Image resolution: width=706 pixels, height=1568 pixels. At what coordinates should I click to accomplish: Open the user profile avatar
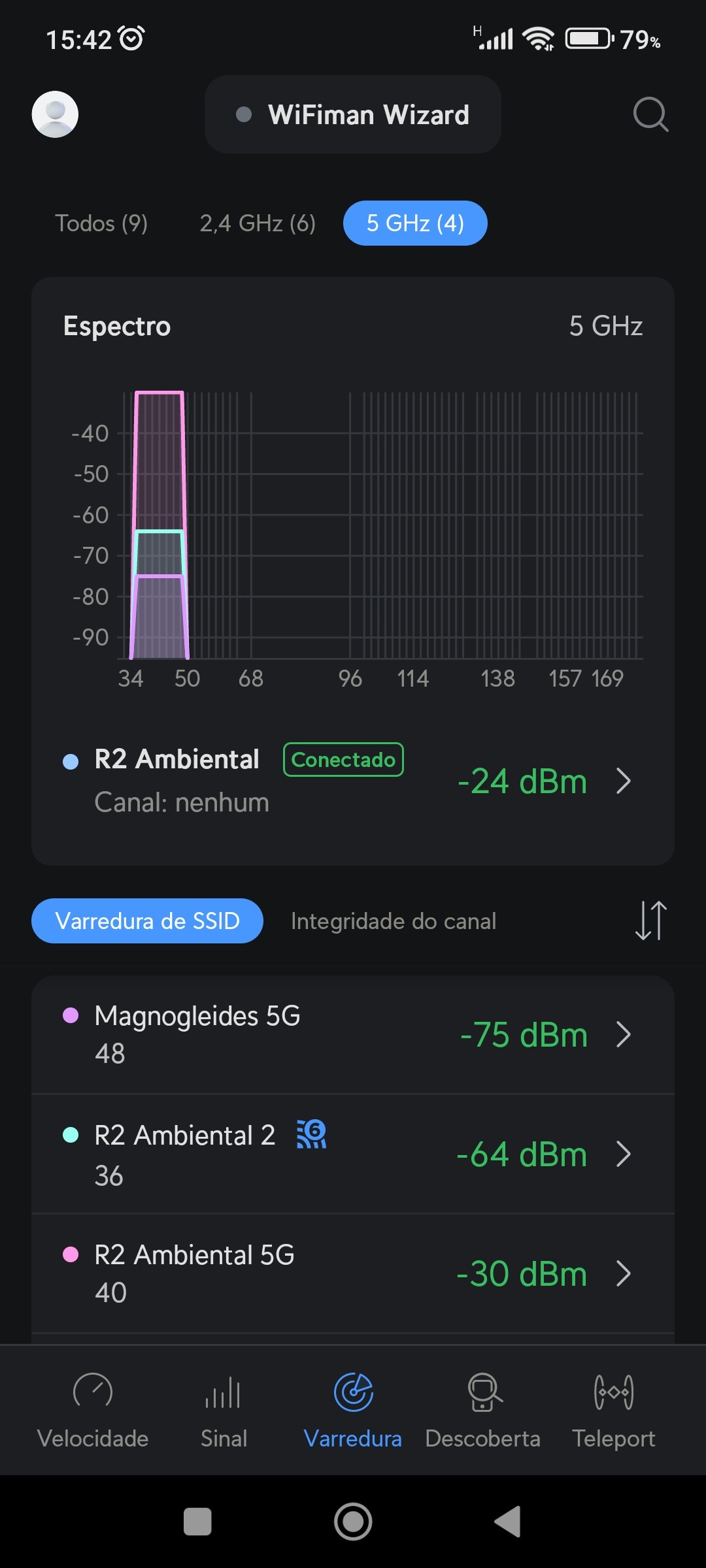(55, 114)
